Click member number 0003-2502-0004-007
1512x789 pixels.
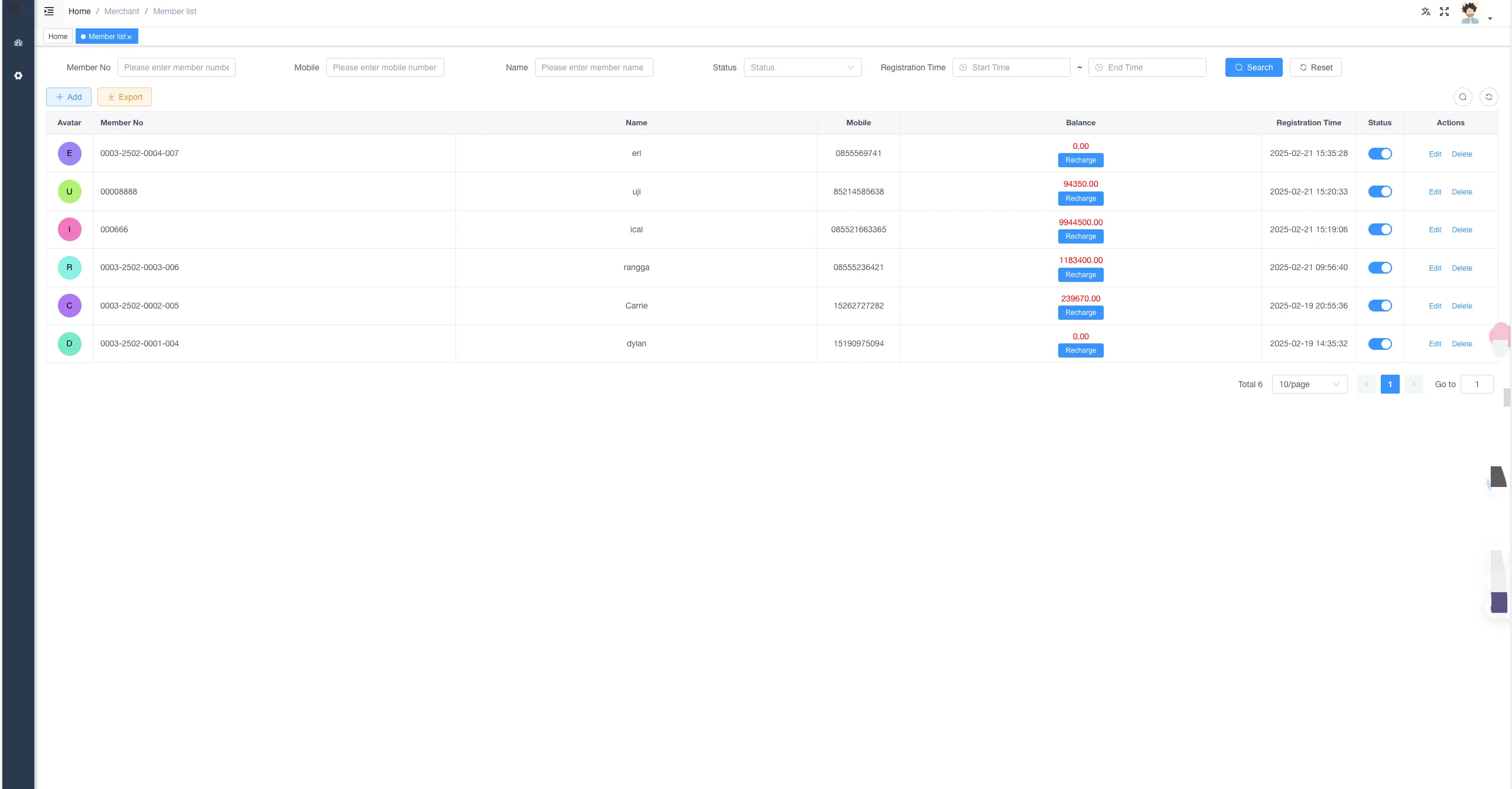[139, 153]
